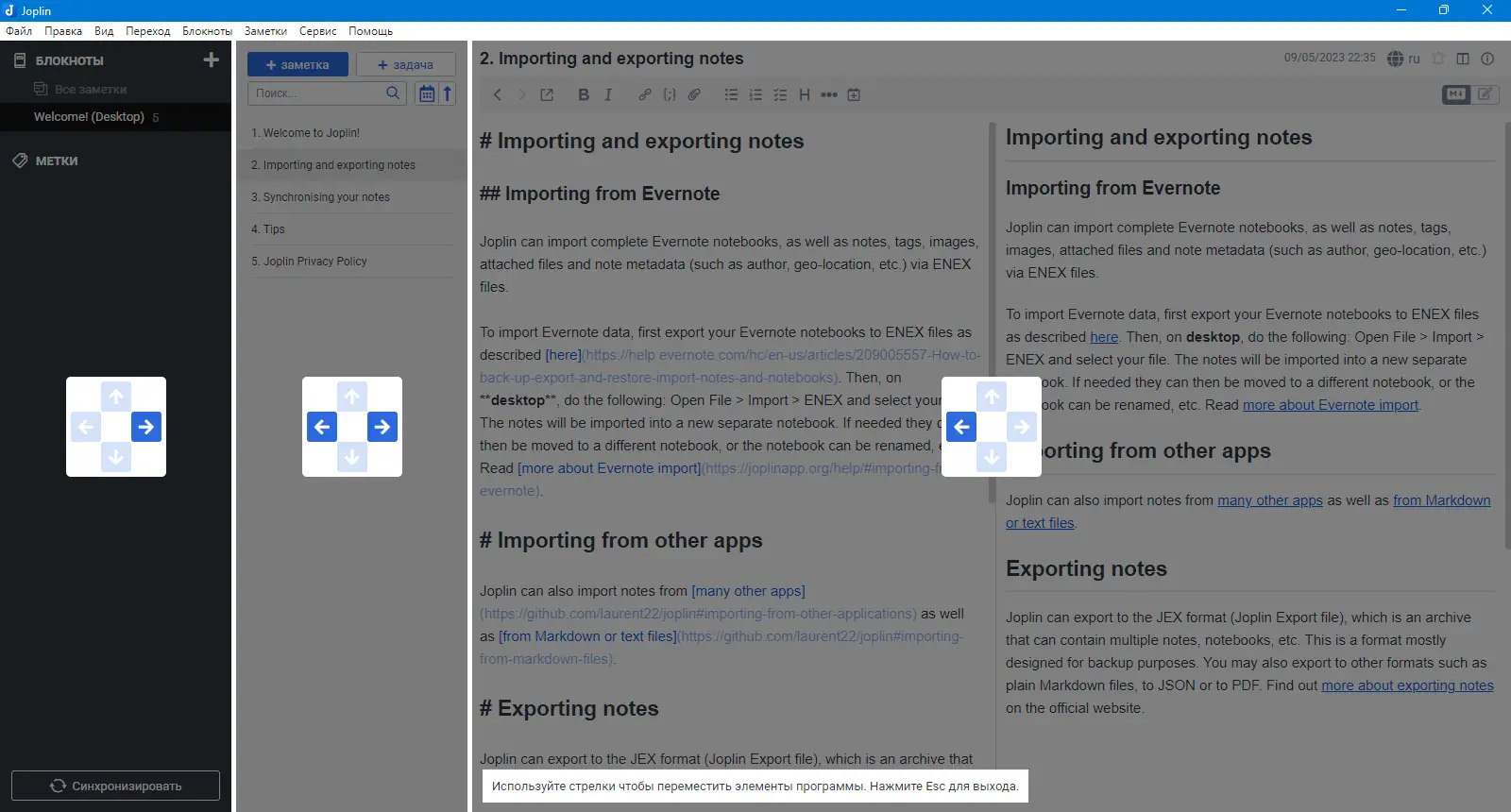Screen dimensions: 1511x812
Task: Apply italic formatting
Action: pos(608,94)
